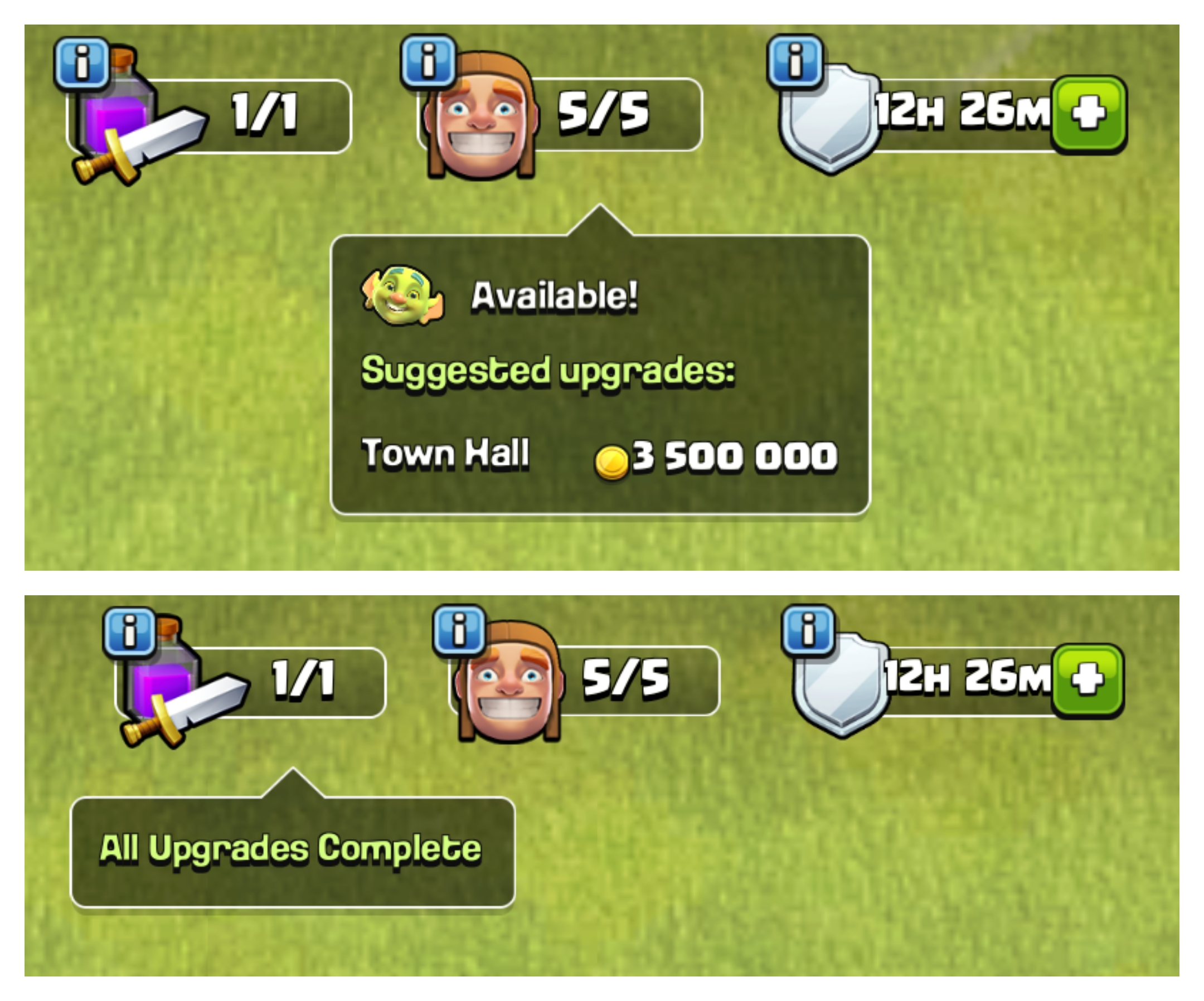Click the 3 500 000 gold cost

(735, 457)
